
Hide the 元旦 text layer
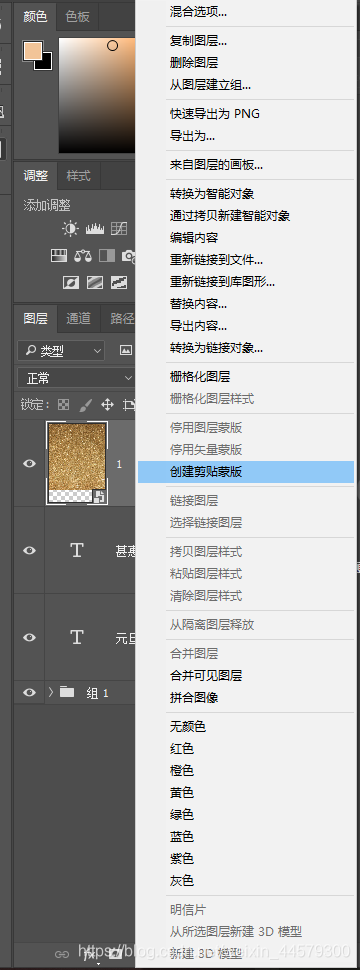(29, 637)
